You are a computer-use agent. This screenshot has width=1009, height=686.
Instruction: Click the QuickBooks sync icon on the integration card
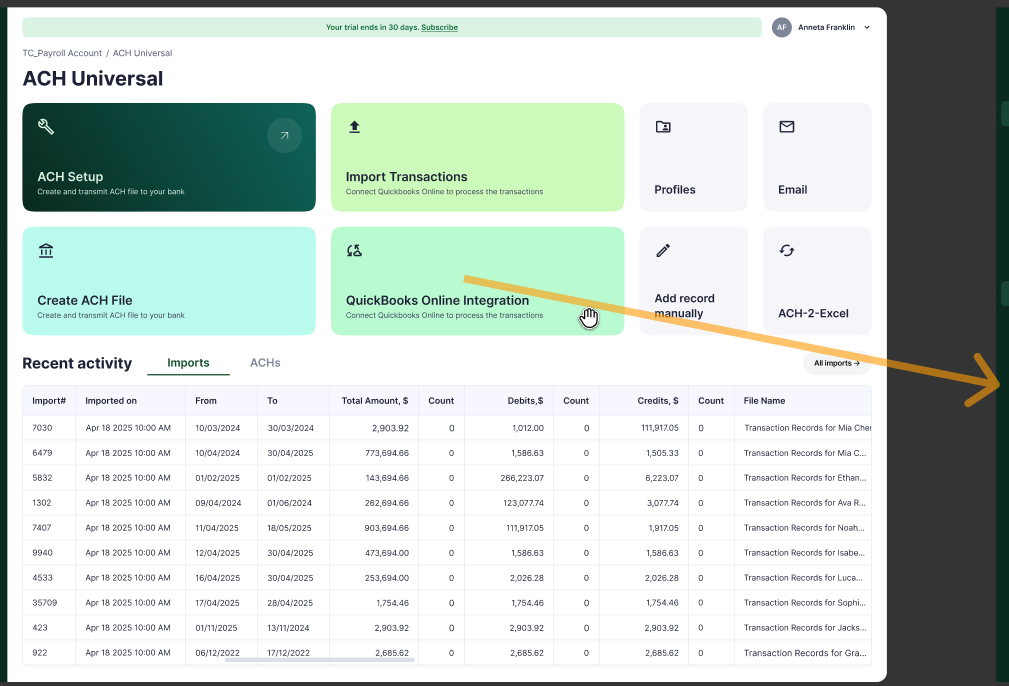pos(355,250)
